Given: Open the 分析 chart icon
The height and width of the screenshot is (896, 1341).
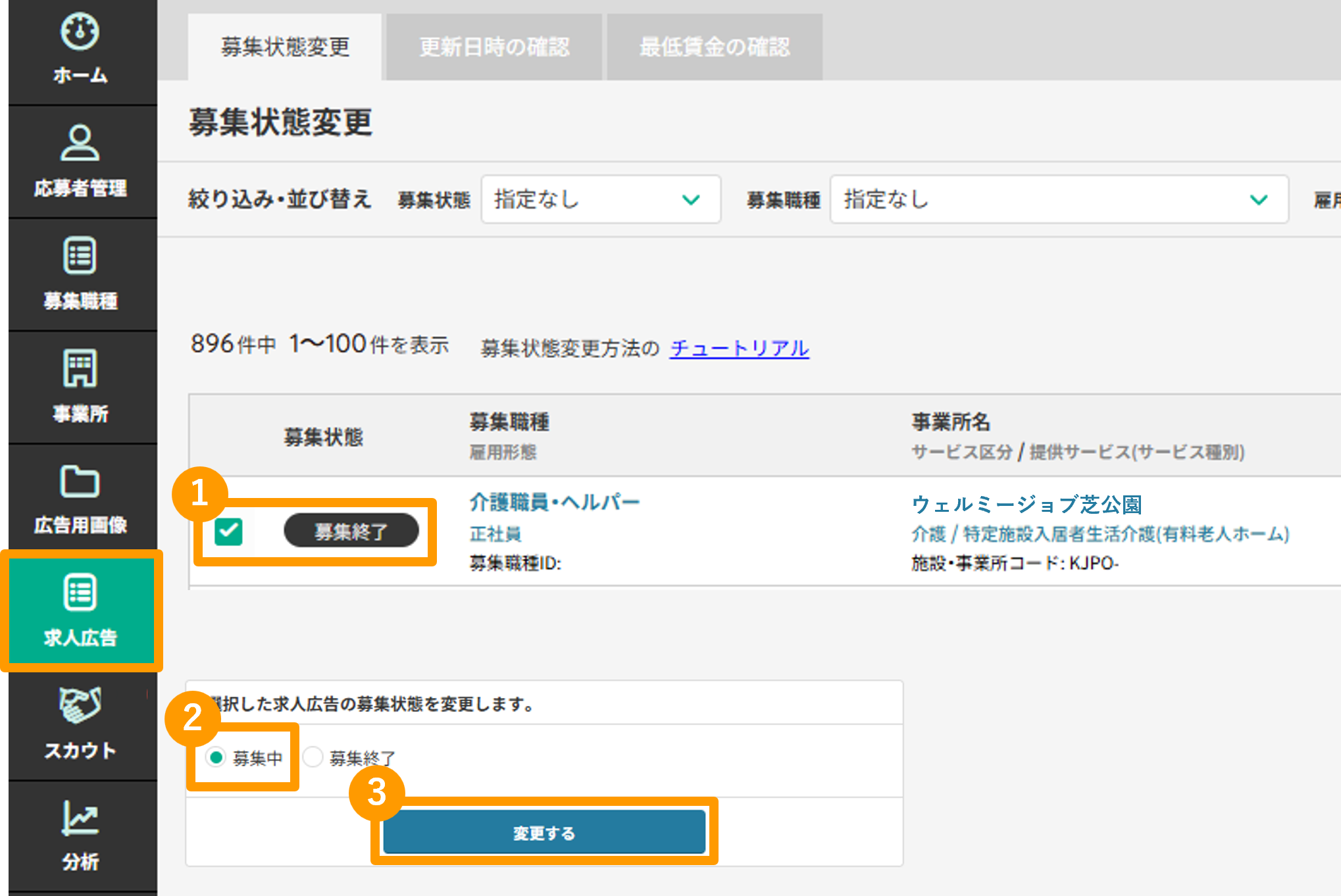Looking at the screenshot, I should 80,818.
